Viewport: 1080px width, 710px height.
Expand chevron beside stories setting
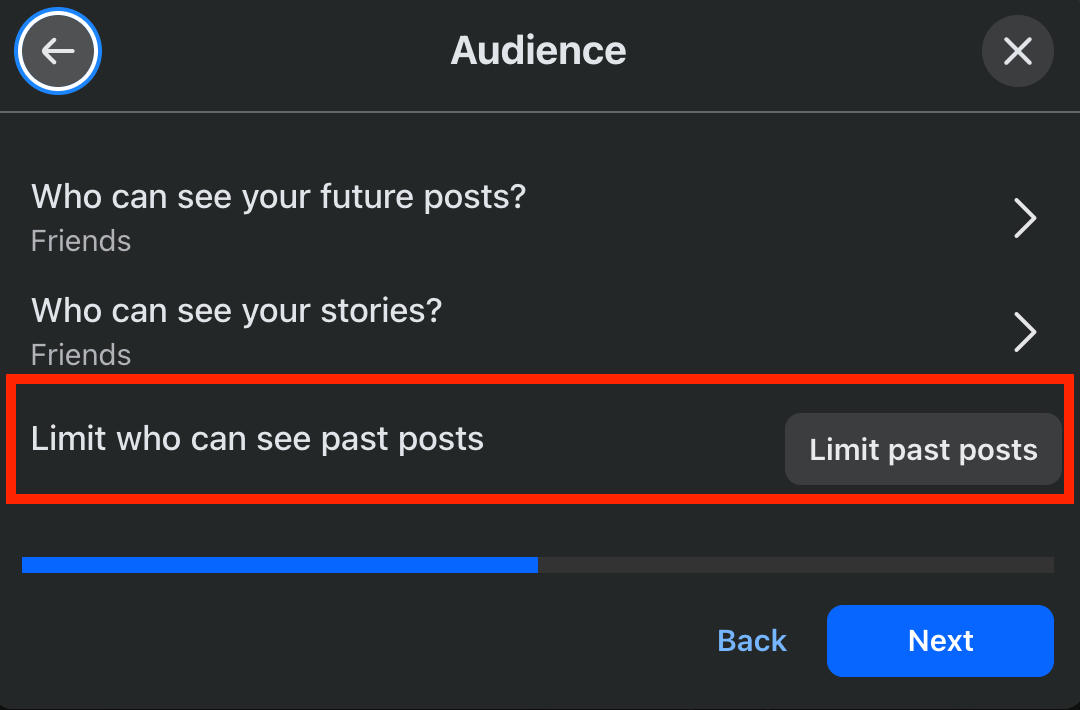coord(1025,332)
